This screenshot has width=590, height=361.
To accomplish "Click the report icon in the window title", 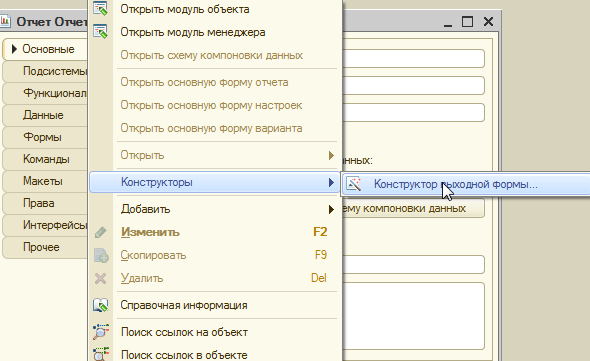I will click(x=5, y=21).
